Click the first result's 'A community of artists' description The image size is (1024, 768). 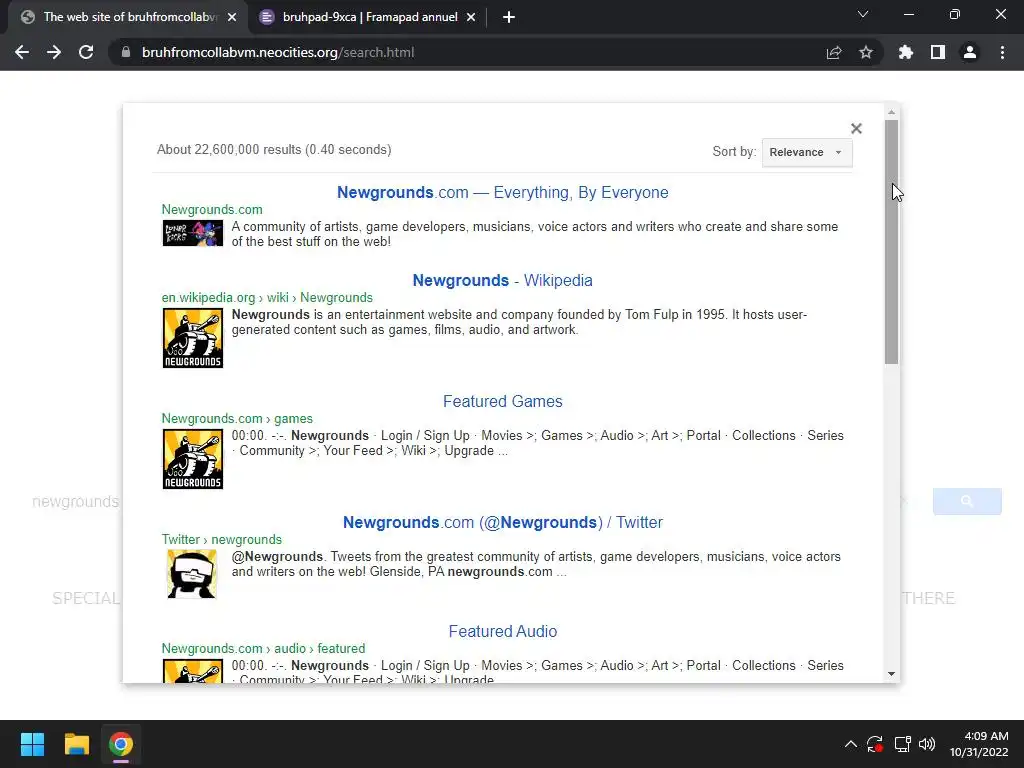point(535,234)
